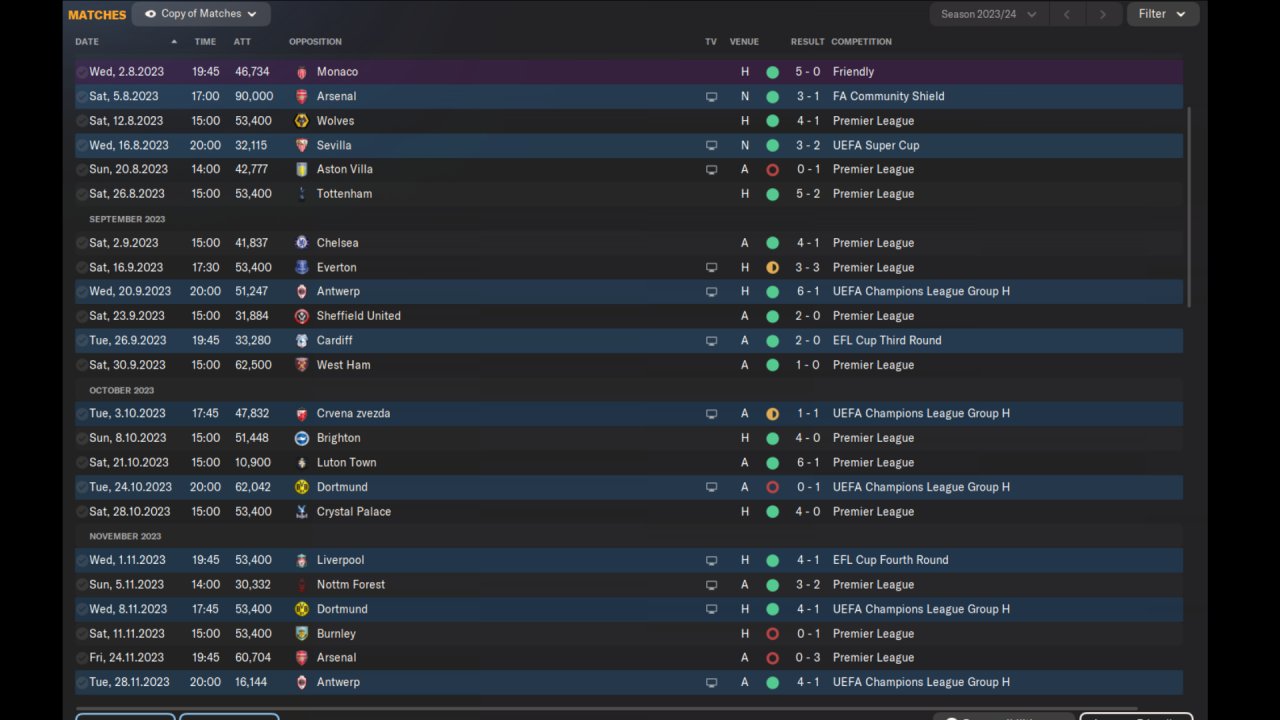Click the red loss indicator for Aston Villa match
This screenshot has width=1280, height=720.
tap(772, 170)
